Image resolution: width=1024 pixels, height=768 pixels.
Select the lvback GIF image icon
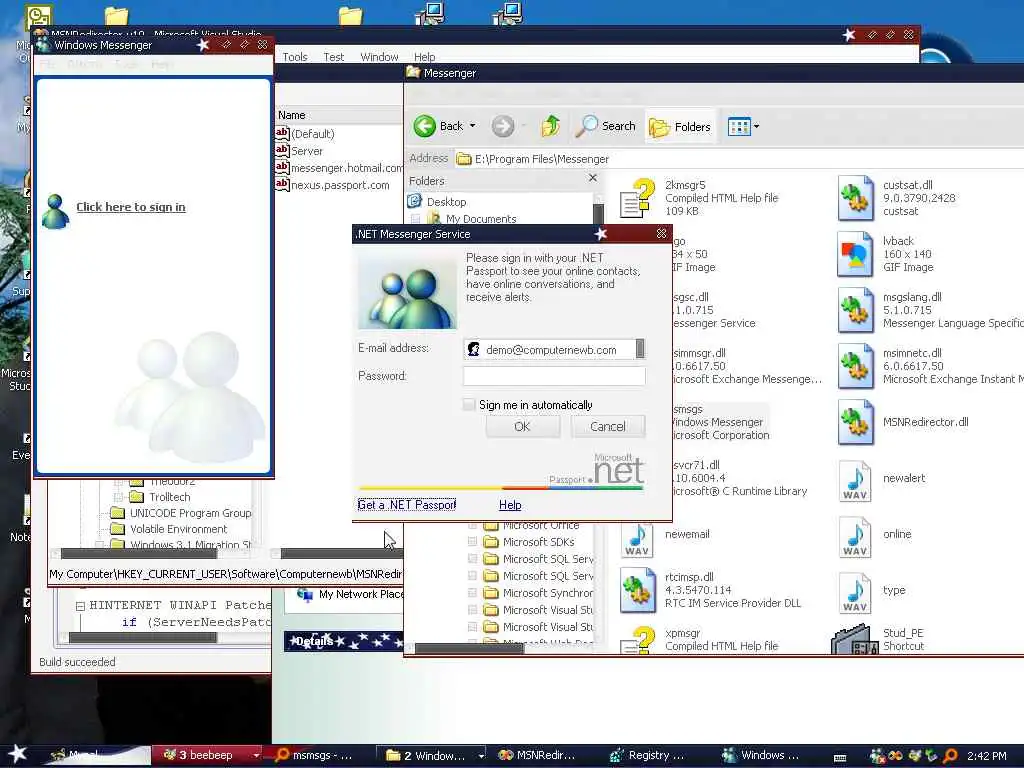click(x=855, y=254)
